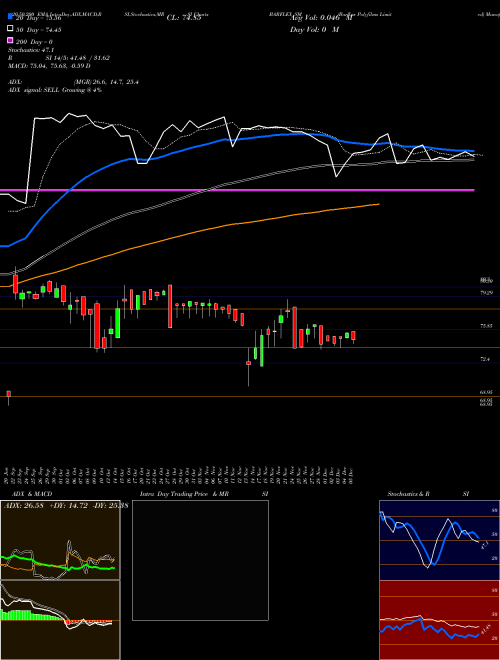This screenshot has width=500, height=660.
Task: Click the 'Stochastics & R' panel title
Action: coord(409,494)
